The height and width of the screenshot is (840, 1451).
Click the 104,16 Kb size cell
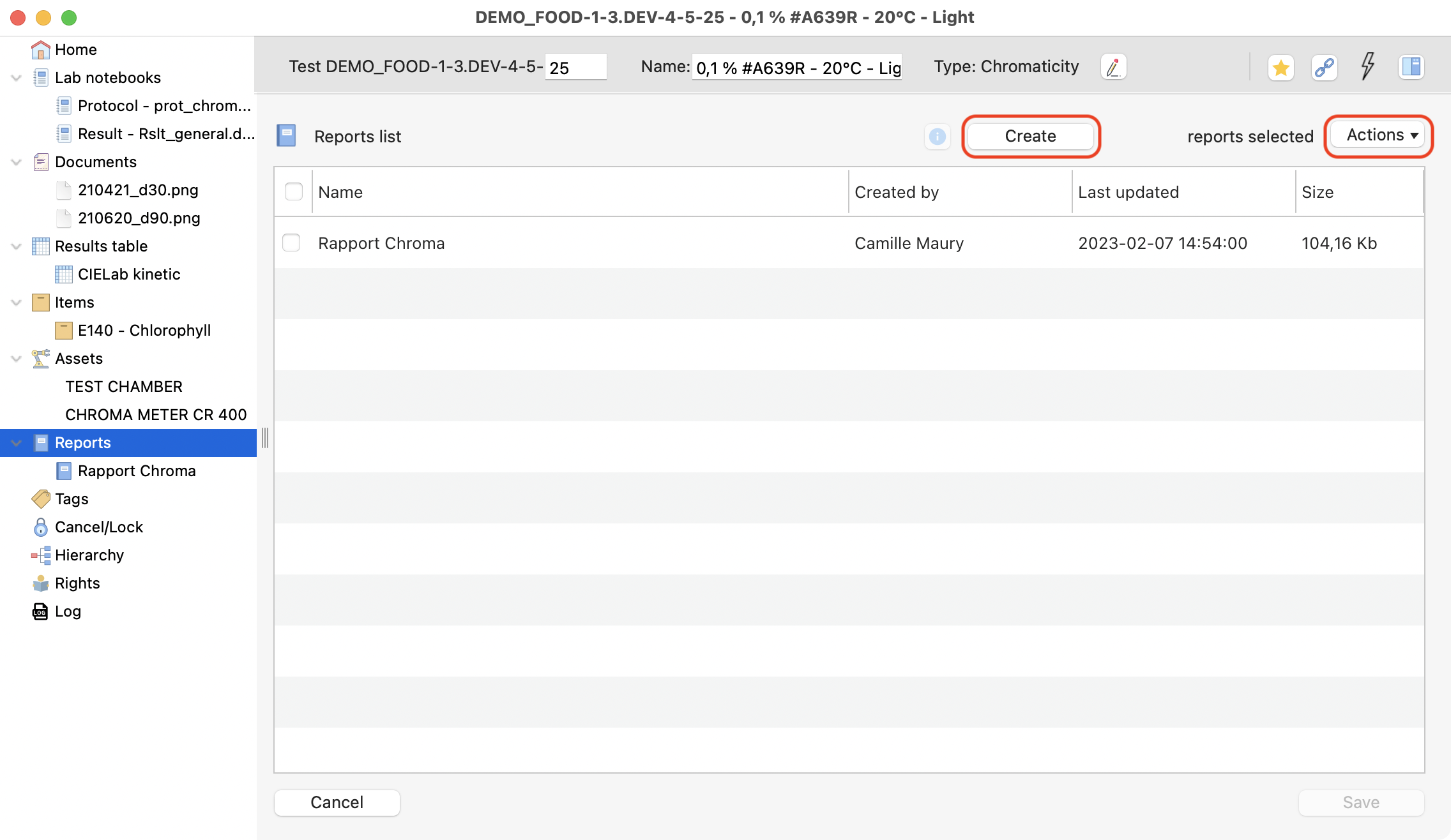click(1339, 243)
